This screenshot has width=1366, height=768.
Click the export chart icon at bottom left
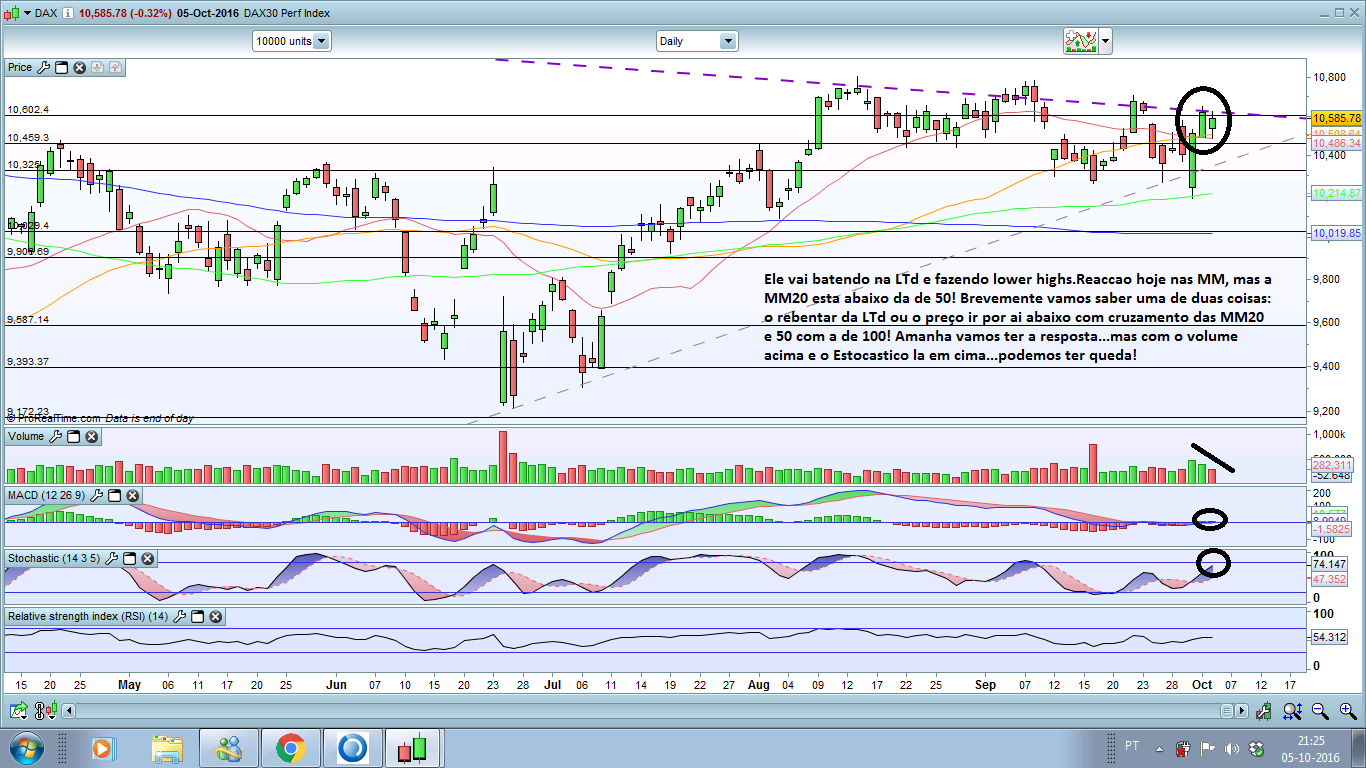(x=18, y=711)
